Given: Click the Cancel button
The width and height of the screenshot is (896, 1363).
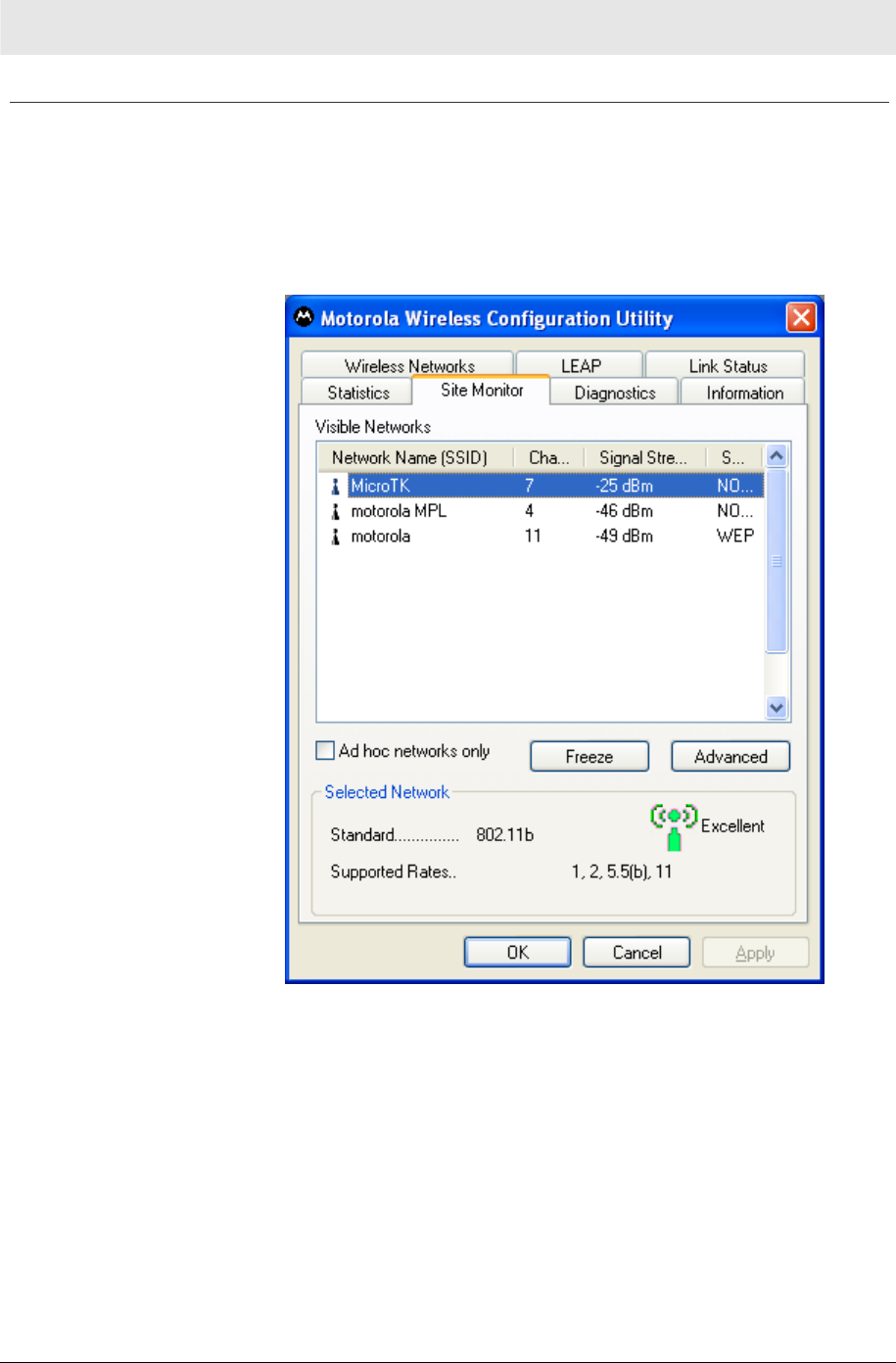Looking at the screenshot, I should tap(637, 953).
